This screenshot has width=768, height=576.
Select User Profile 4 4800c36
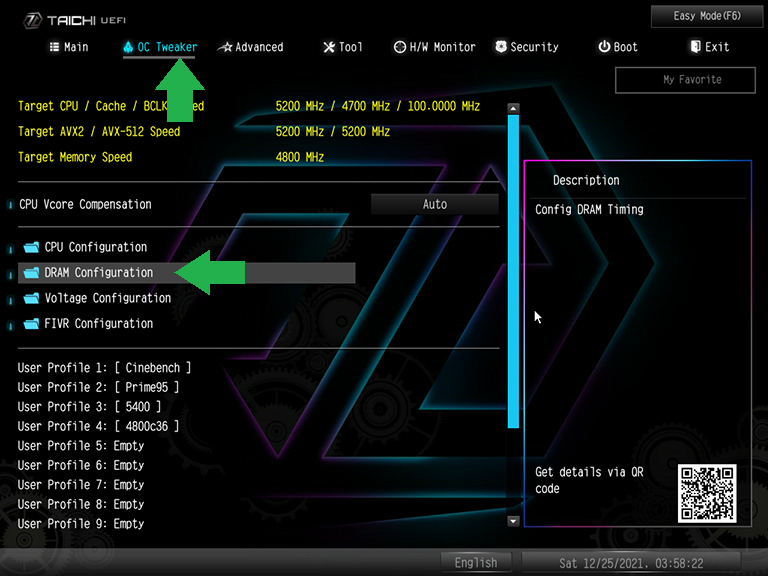(x=98, y=427)
